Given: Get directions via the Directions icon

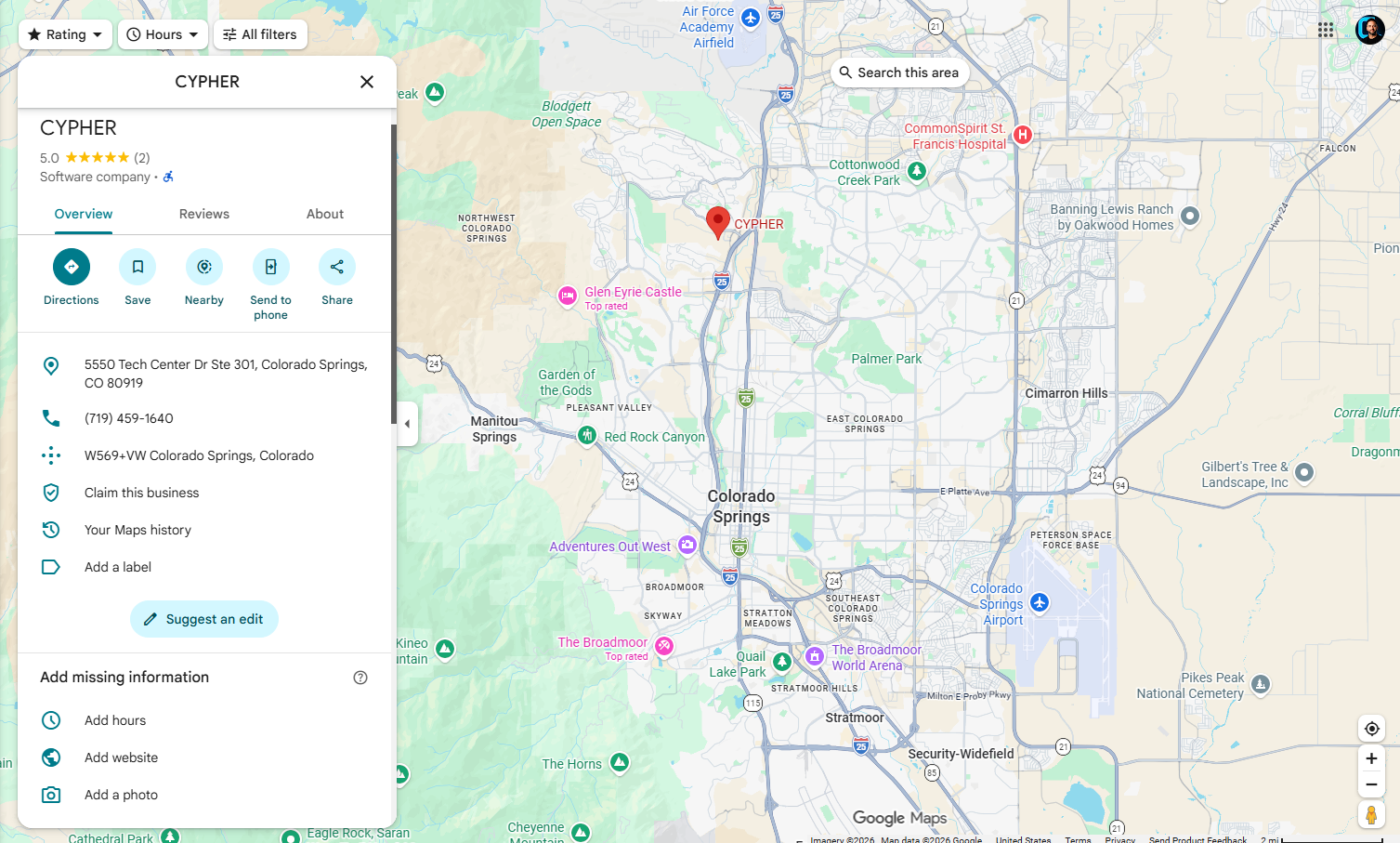Looking at the screenshot, I should point(72,267).
